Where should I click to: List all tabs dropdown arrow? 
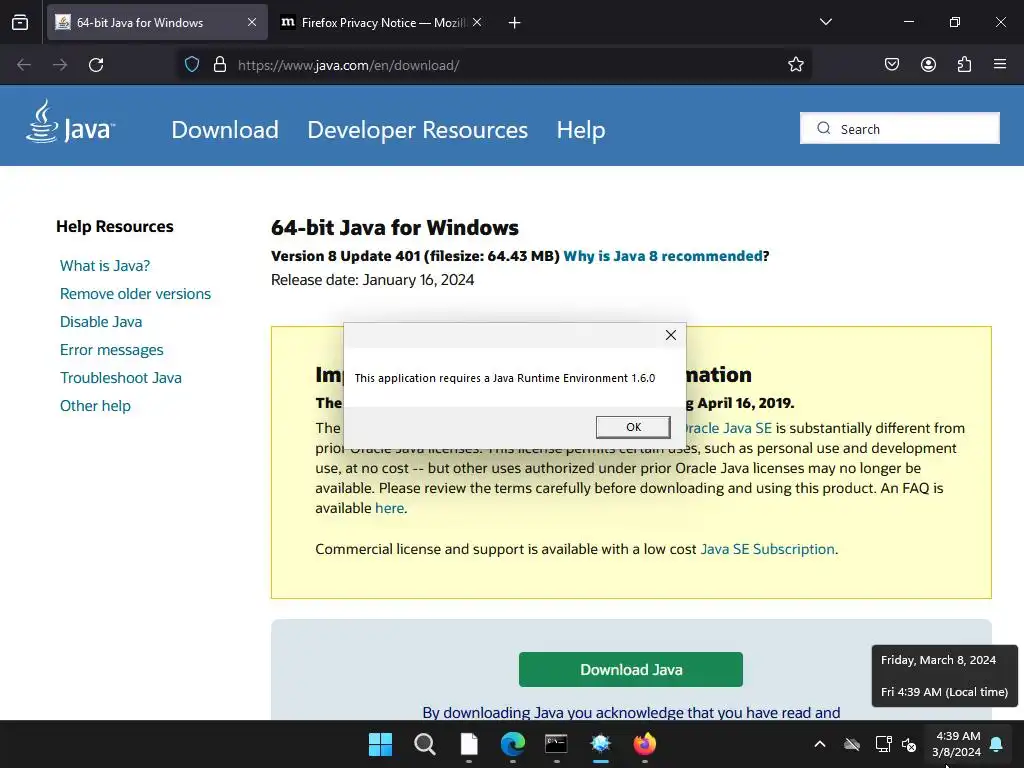click(825, 22)
